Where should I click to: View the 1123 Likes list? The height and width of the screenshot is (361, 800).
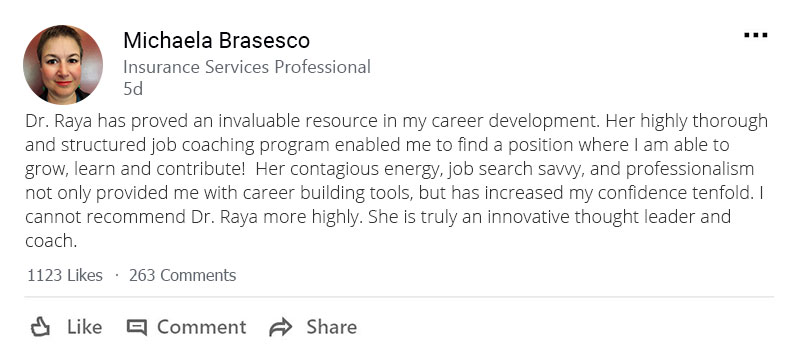[x=65, y=275]
